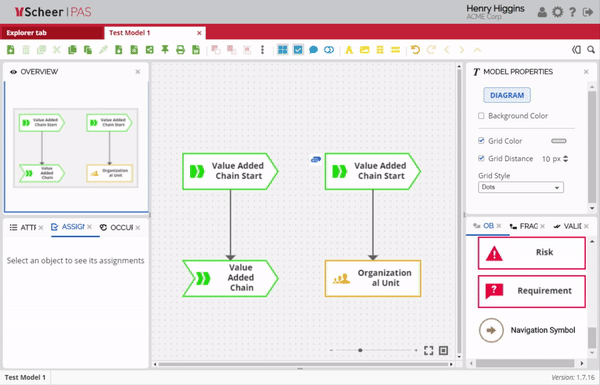Uncheck the Grid Color checkbox
This screenshot has width=600, height=385.
tap(481, 140)
